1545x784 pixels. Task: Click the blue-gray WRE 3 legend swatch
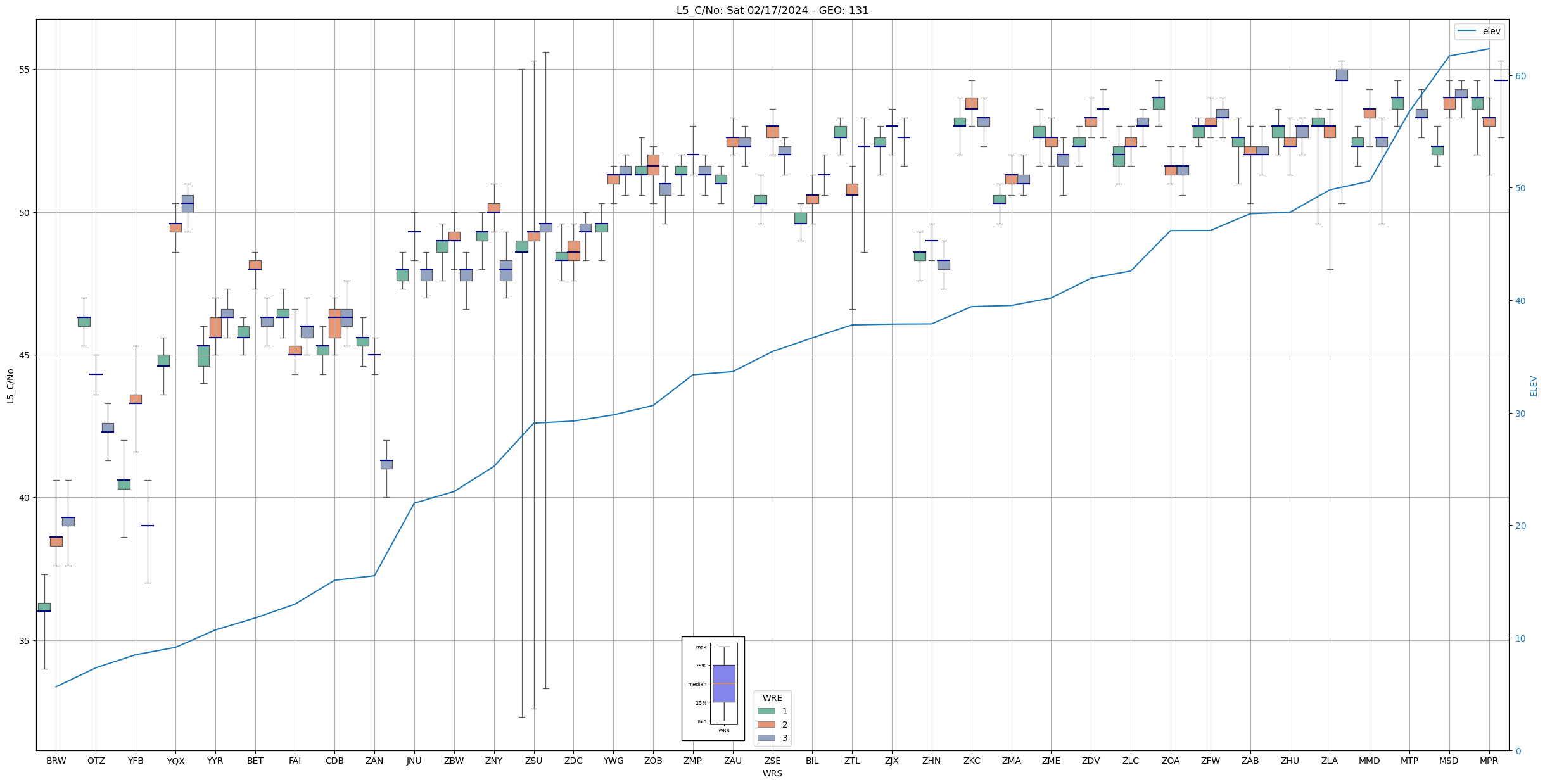click(766, 738)
